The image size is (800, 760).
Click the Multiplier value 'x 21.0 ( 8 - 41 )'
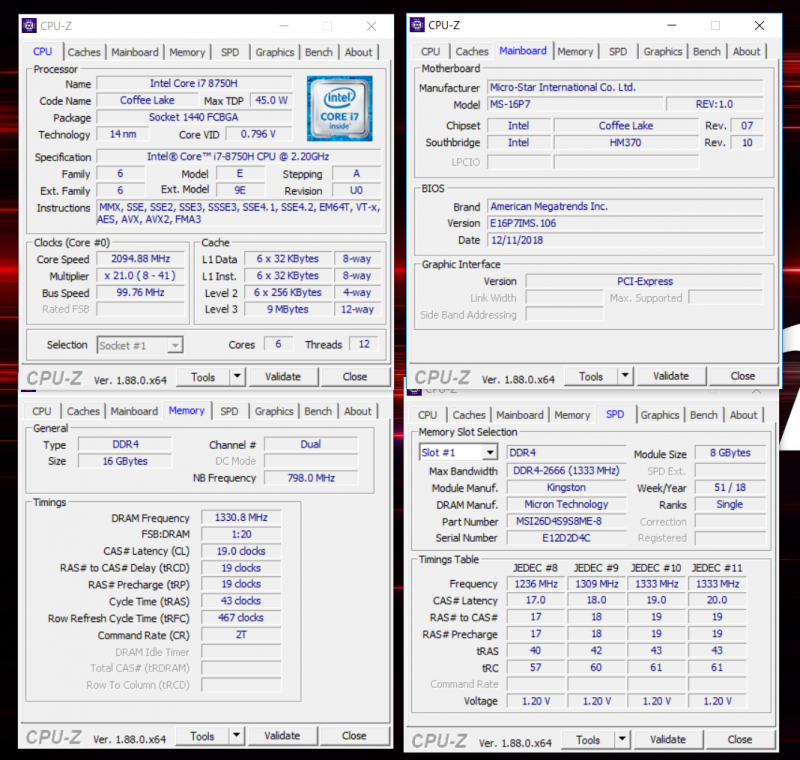point(141,275)
